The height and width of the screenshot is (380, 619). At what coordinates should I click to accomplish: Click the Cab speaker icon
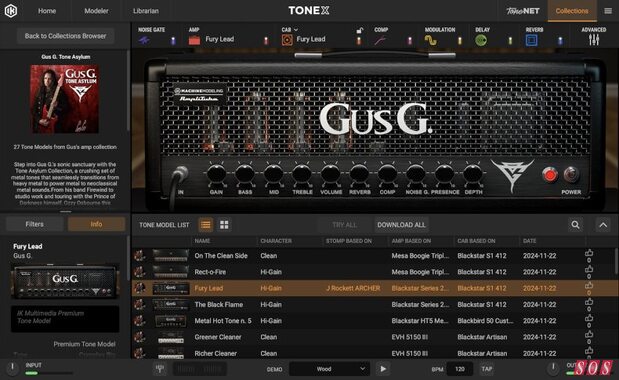pyautogui.click(x=287, y=40)
